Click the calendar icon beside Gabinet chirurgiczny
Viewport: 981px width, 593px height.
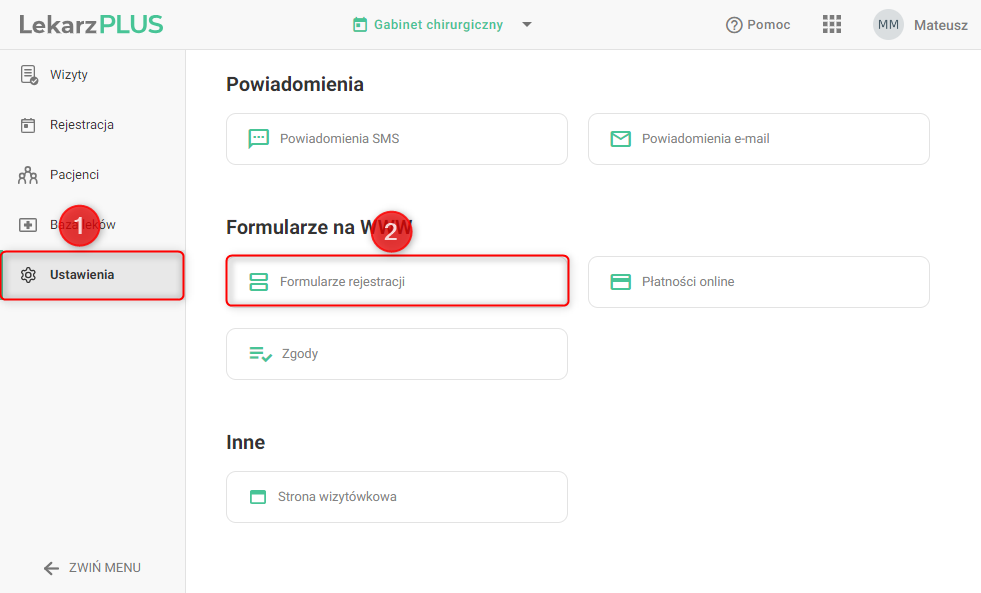(360, 25)
